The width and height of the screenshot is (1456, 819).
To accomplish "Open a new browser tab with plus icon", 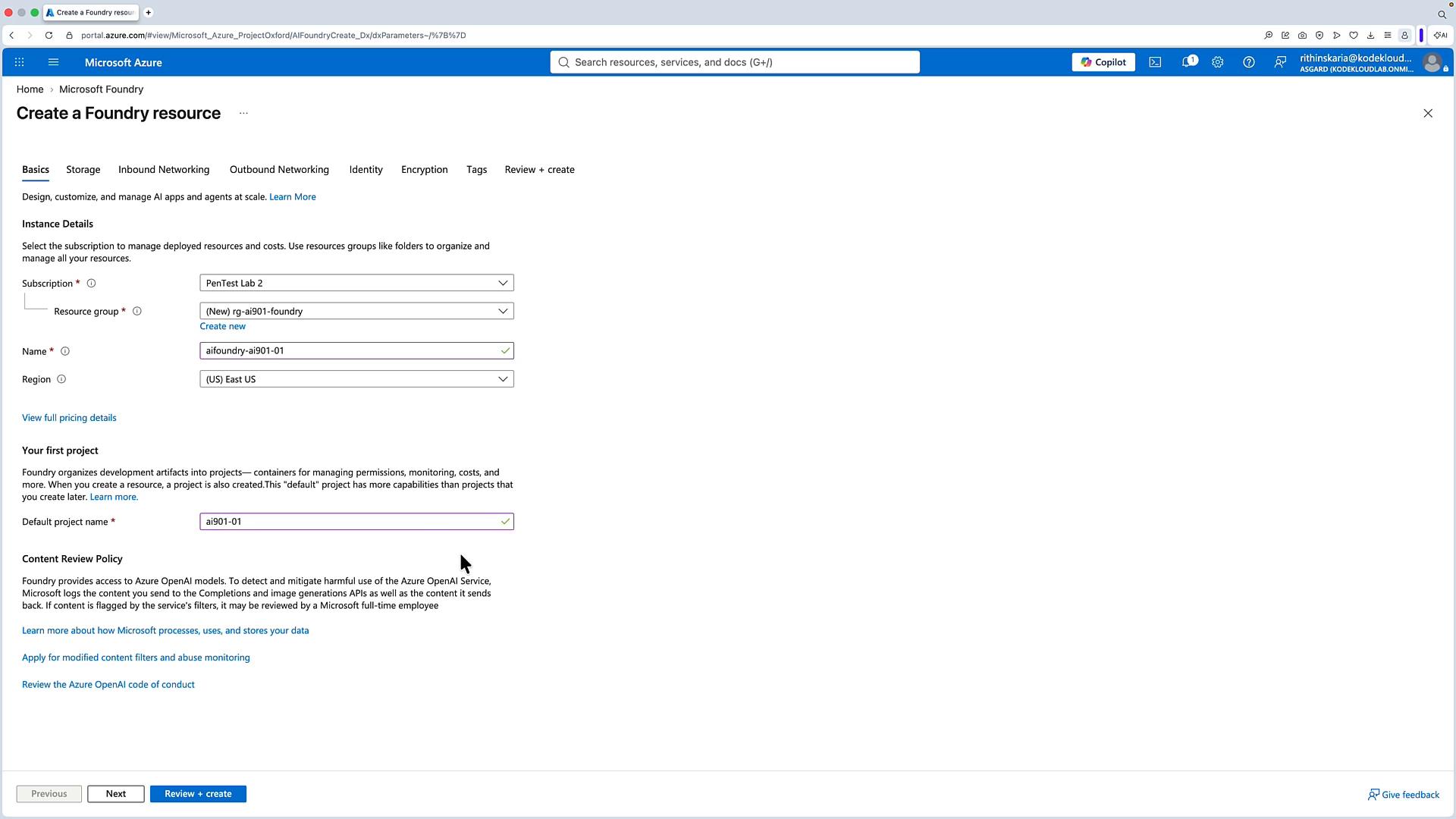I will click(x=149, y=12).
